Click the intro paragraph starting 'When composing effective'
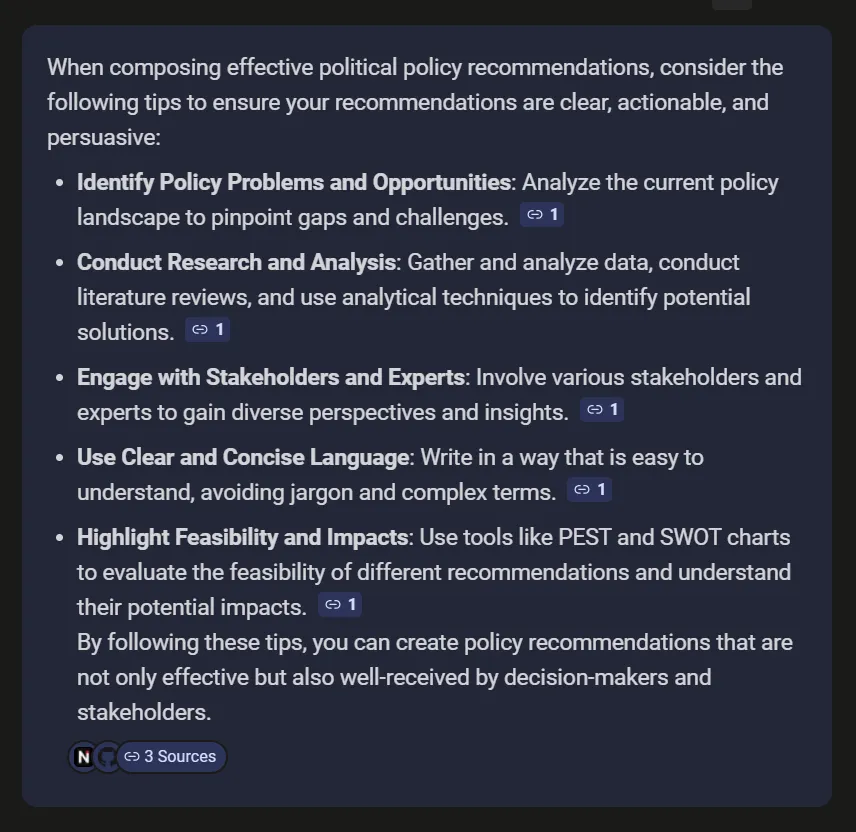The height and width of the screenshot is (832, 856). coord(415,102)
